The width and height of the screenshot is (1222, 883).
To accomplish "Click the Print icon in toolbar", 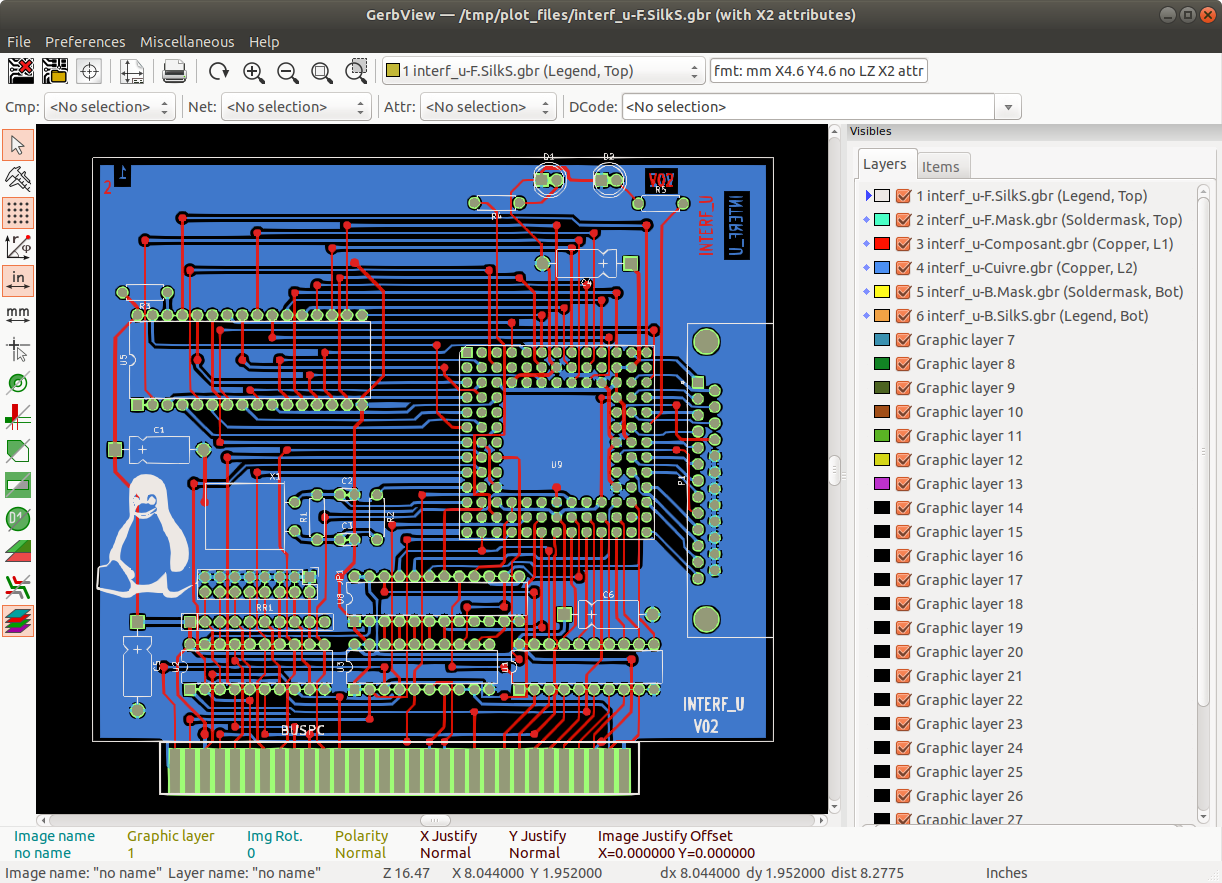I will coord(174,71).
